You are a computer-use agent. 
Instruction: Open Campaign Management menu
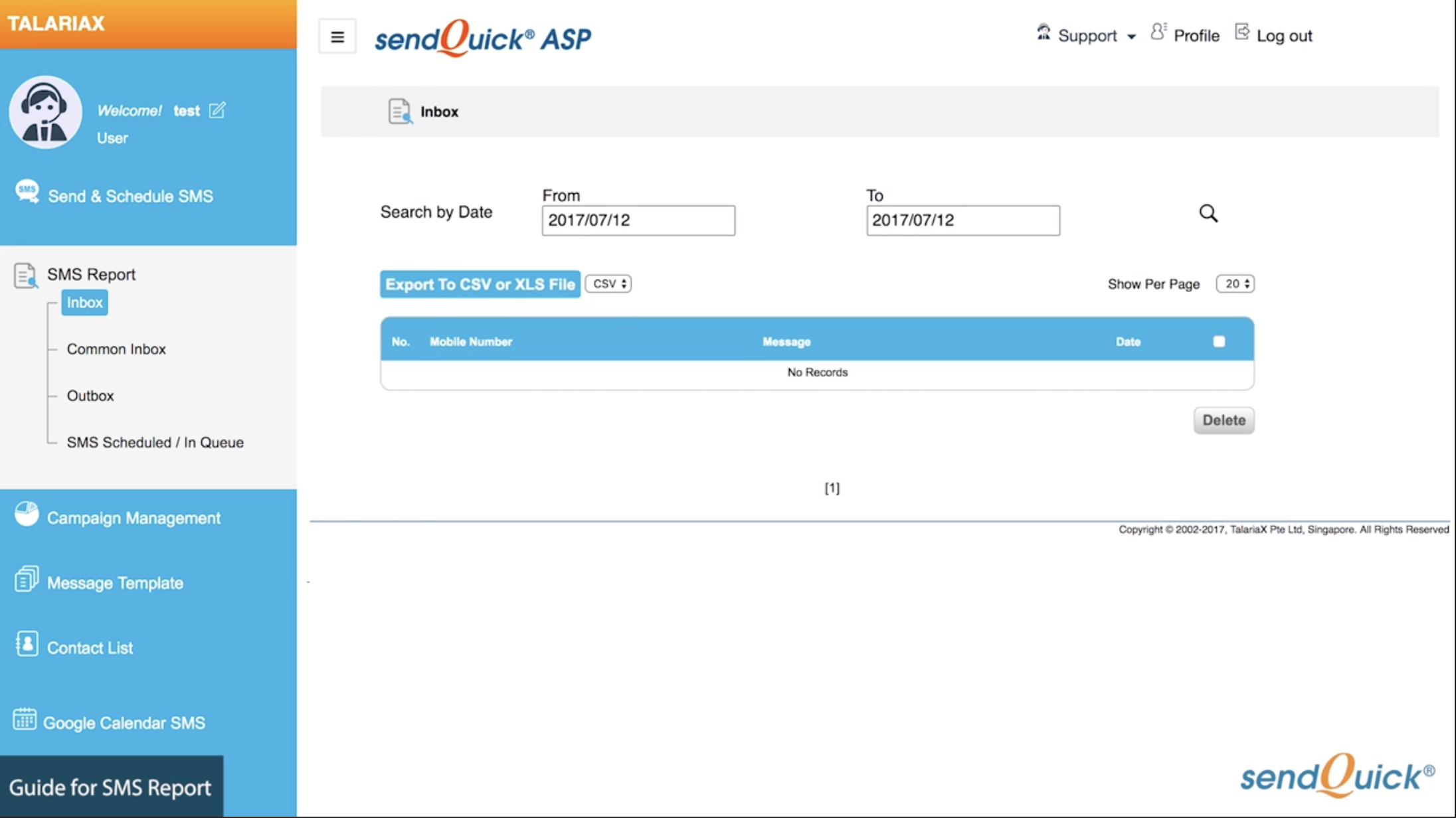[x=134, y=518]
